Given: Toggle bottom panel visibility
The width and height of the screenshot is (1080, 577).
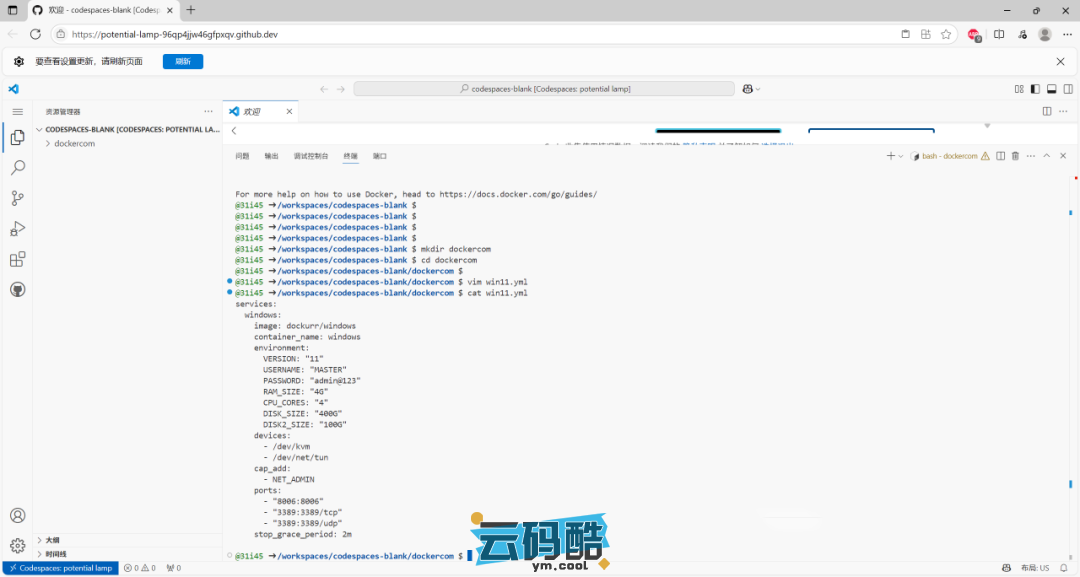Looking at the screenshot, I should click(x=1050, y=89).
